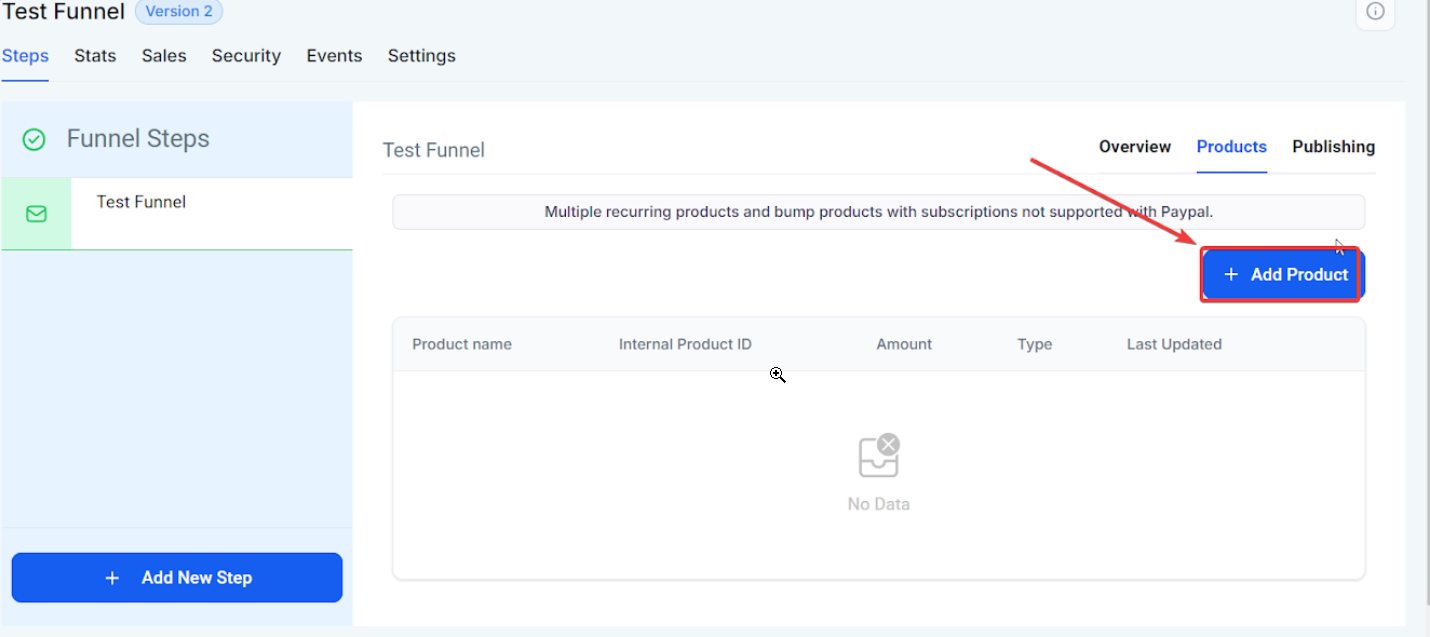Open the Publishing sub-tab

1333,147
